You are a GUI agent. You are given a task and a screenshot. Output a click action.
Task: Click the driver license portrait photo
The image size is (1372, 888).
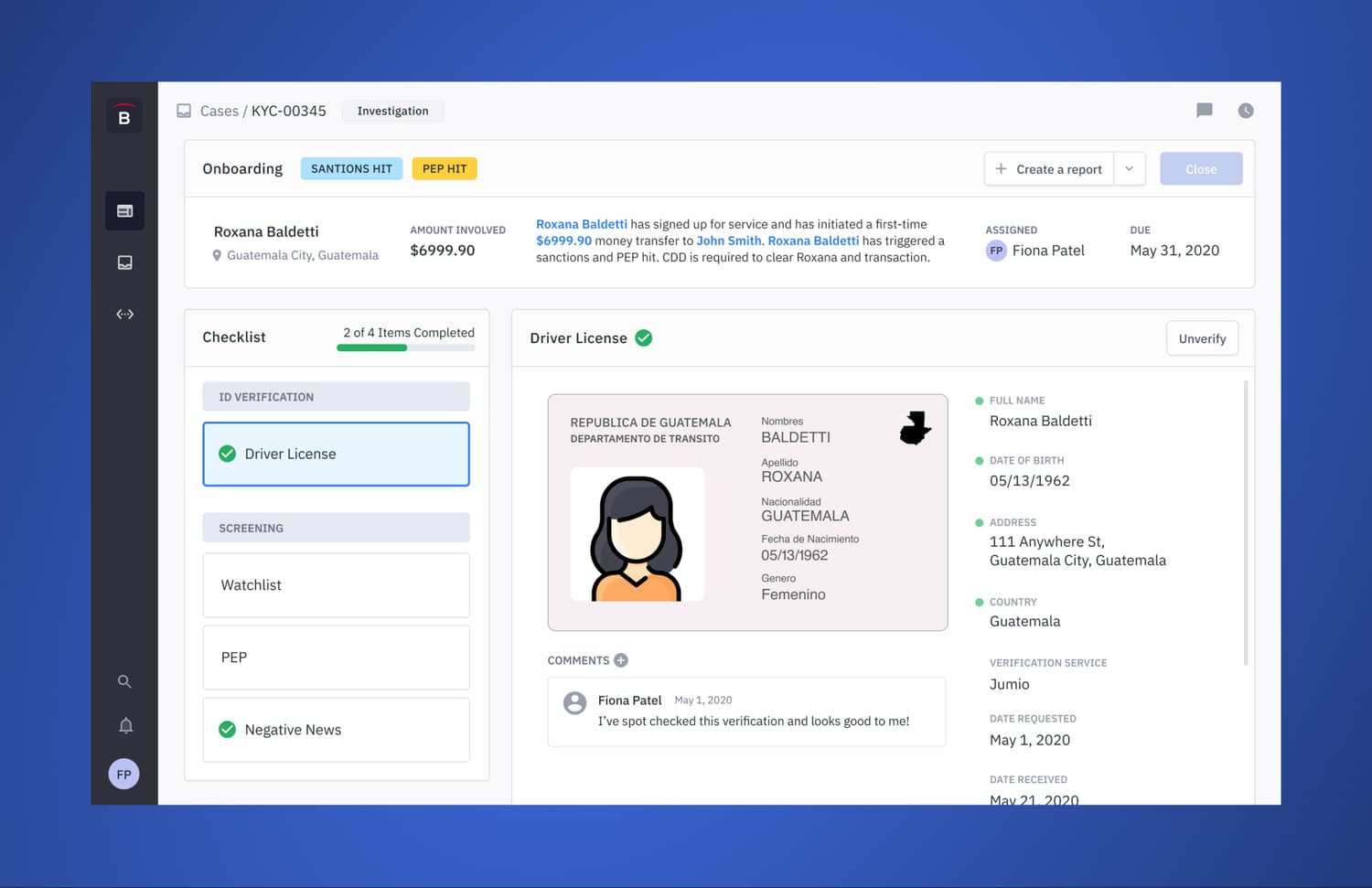click(638, 534)
